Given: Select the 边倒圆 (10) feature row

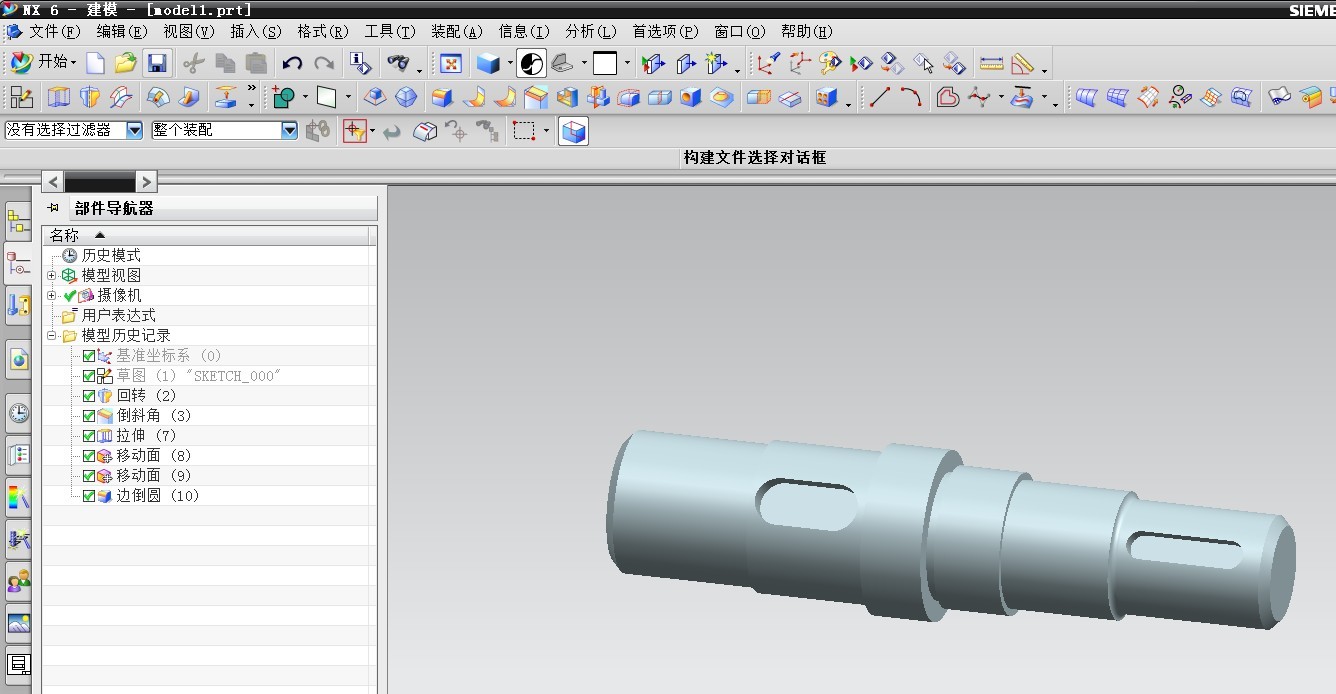Looking at the screenshot, I should pos(157,495).
